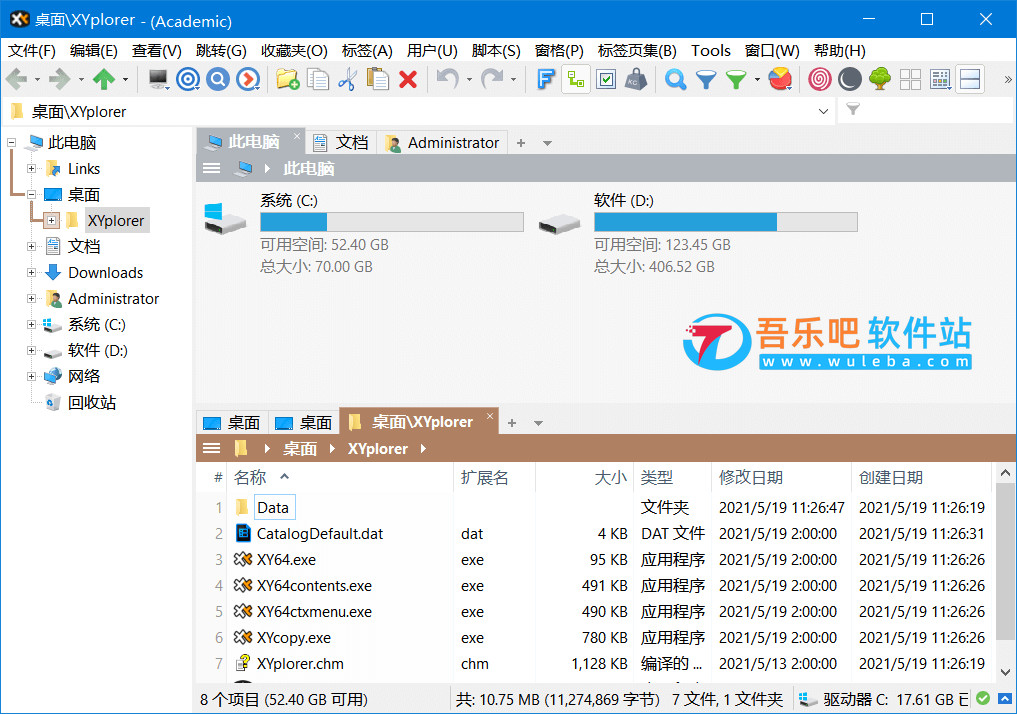Click the pie chart toolbar icon
This screenshot has width=1017, height=714.
[x=780, y=80]
